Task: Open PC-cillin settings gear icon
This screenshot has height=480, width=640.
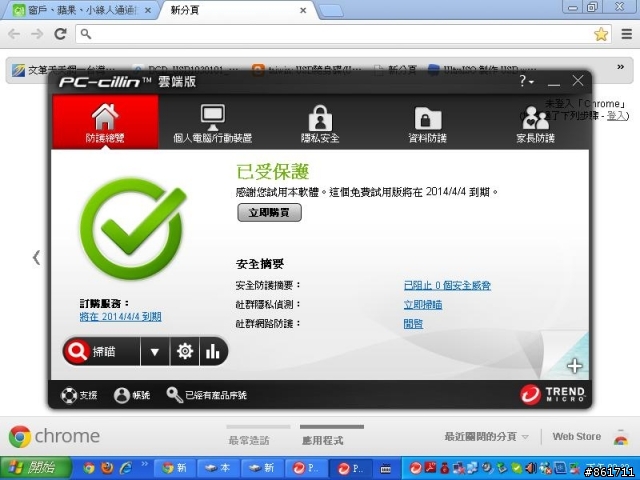Action: click(x=184, y=351)
